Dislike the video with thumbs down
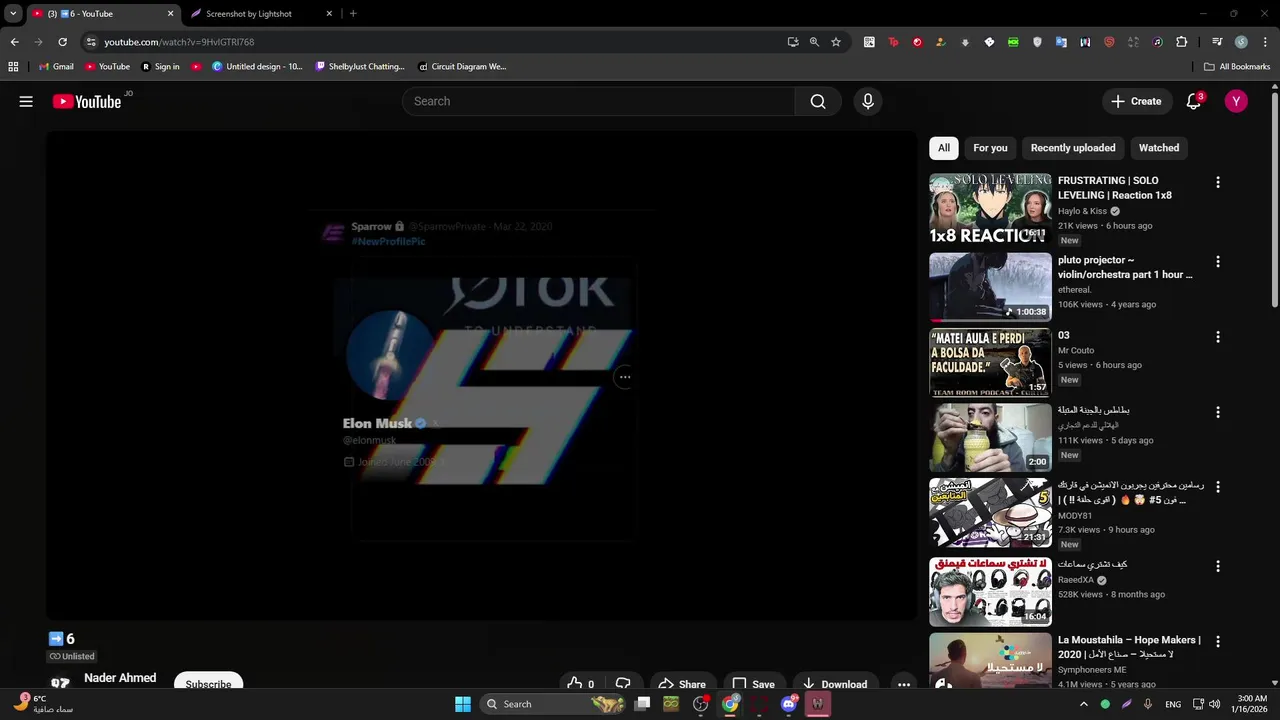 pos(623,684)
